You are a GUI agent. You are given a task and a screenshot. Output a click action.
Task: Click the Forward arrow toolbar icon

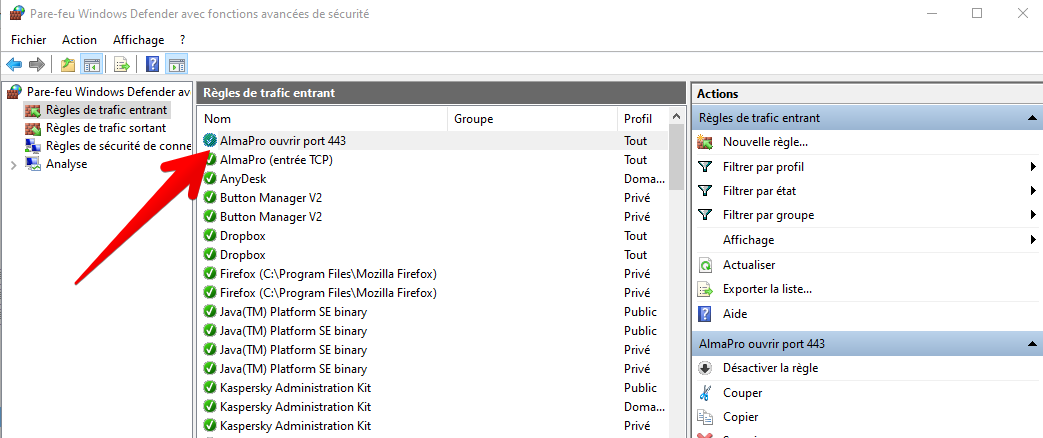(37, 64)
